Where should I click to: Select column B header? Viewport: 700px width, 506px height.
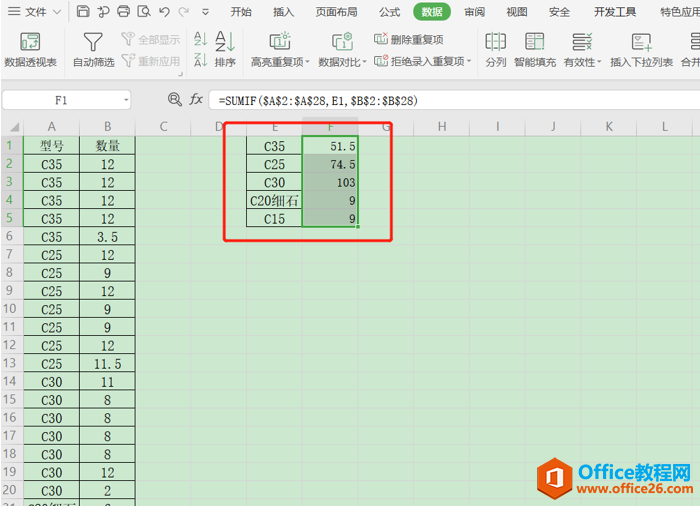108,127
